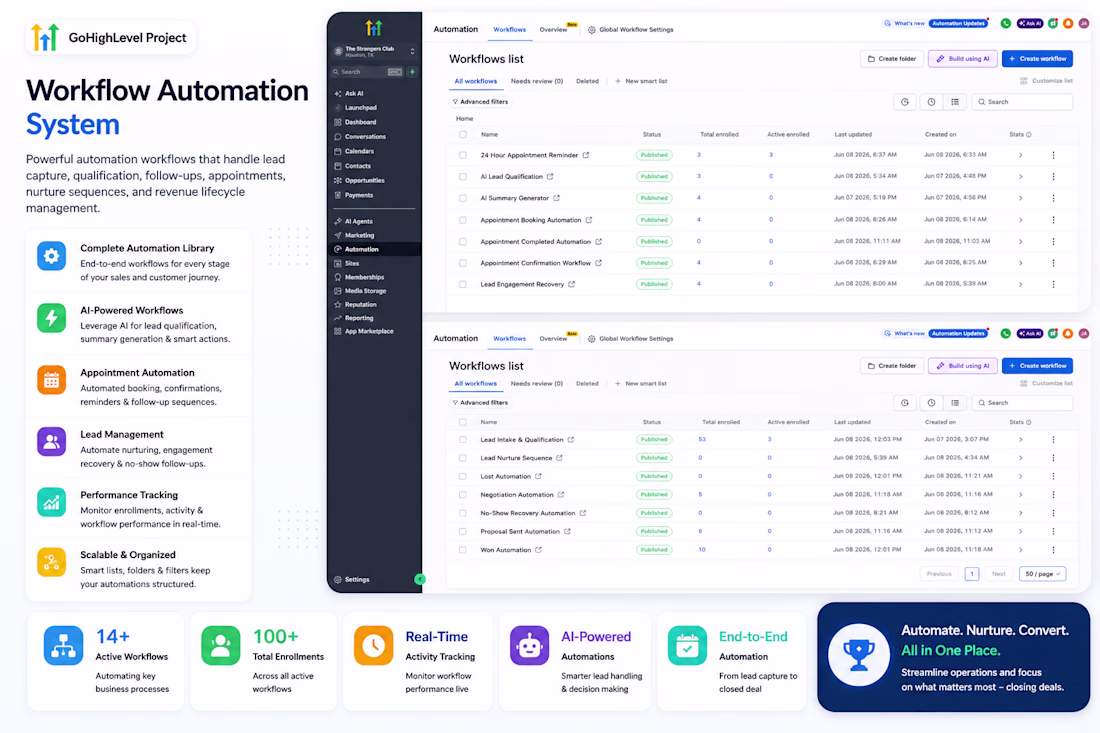Open AI Agents in the sidebar

[358, 222]
